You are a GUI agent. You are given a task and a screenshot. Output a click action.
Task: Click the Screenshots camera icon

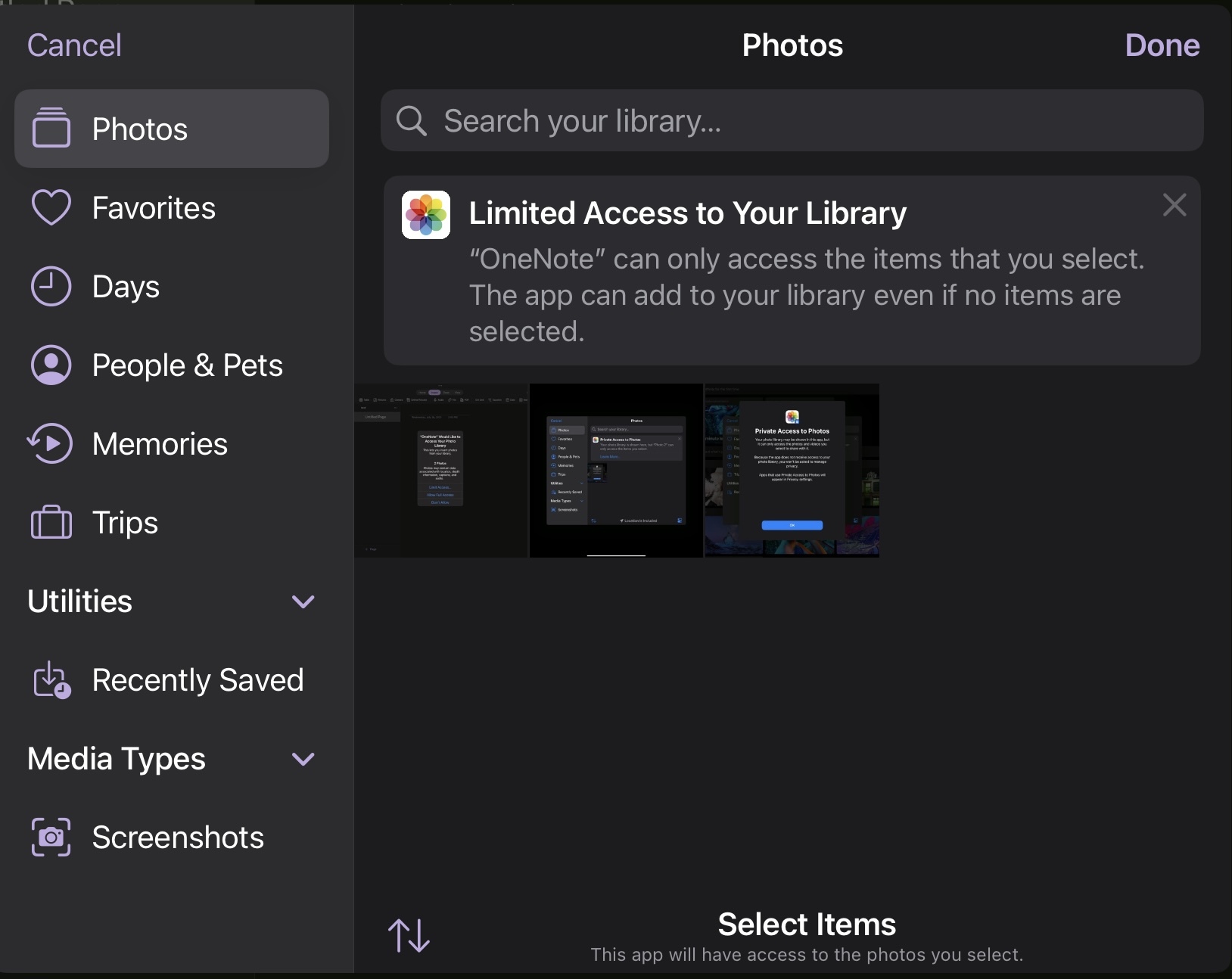51,837
